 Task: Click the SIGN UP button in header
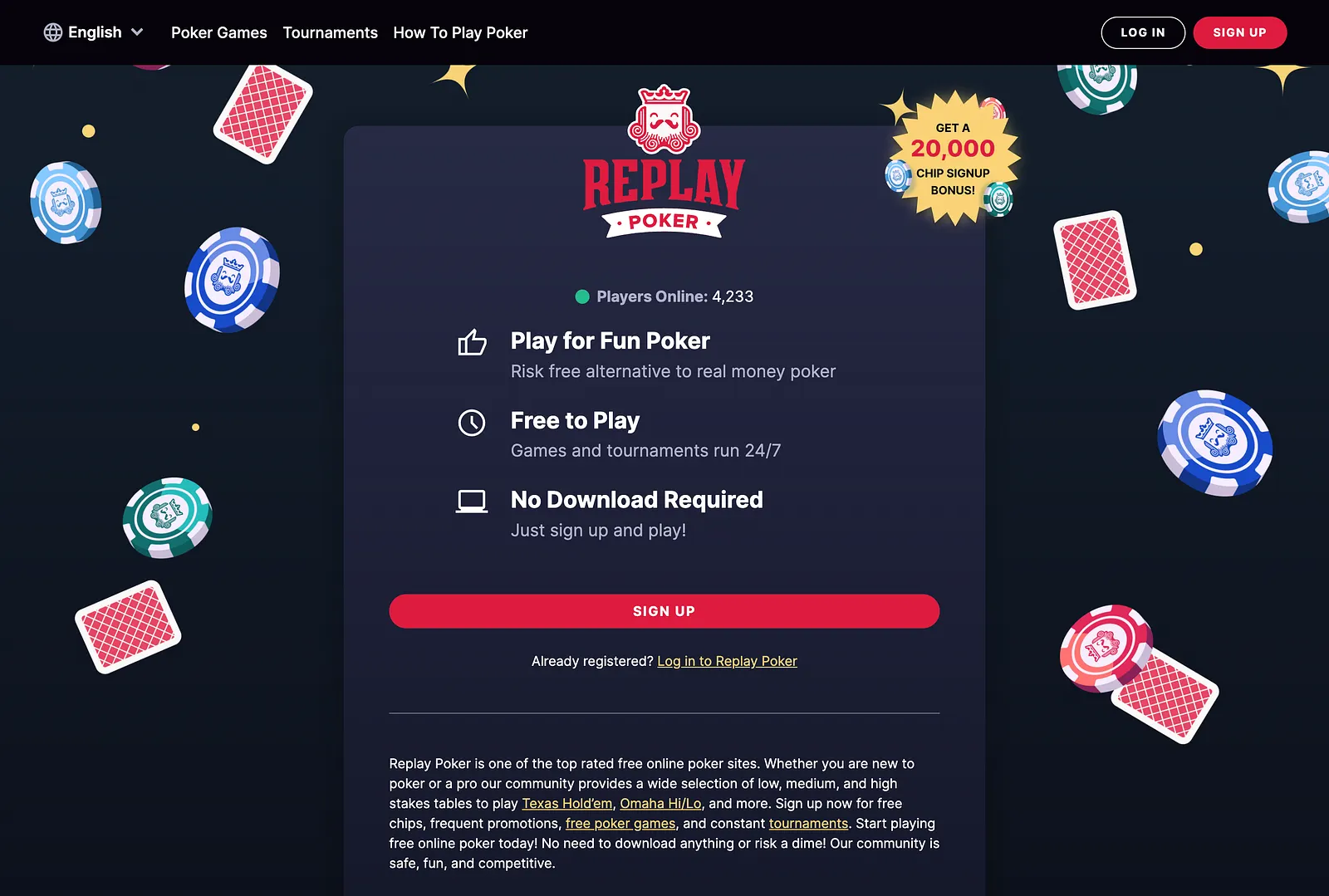1240,32
